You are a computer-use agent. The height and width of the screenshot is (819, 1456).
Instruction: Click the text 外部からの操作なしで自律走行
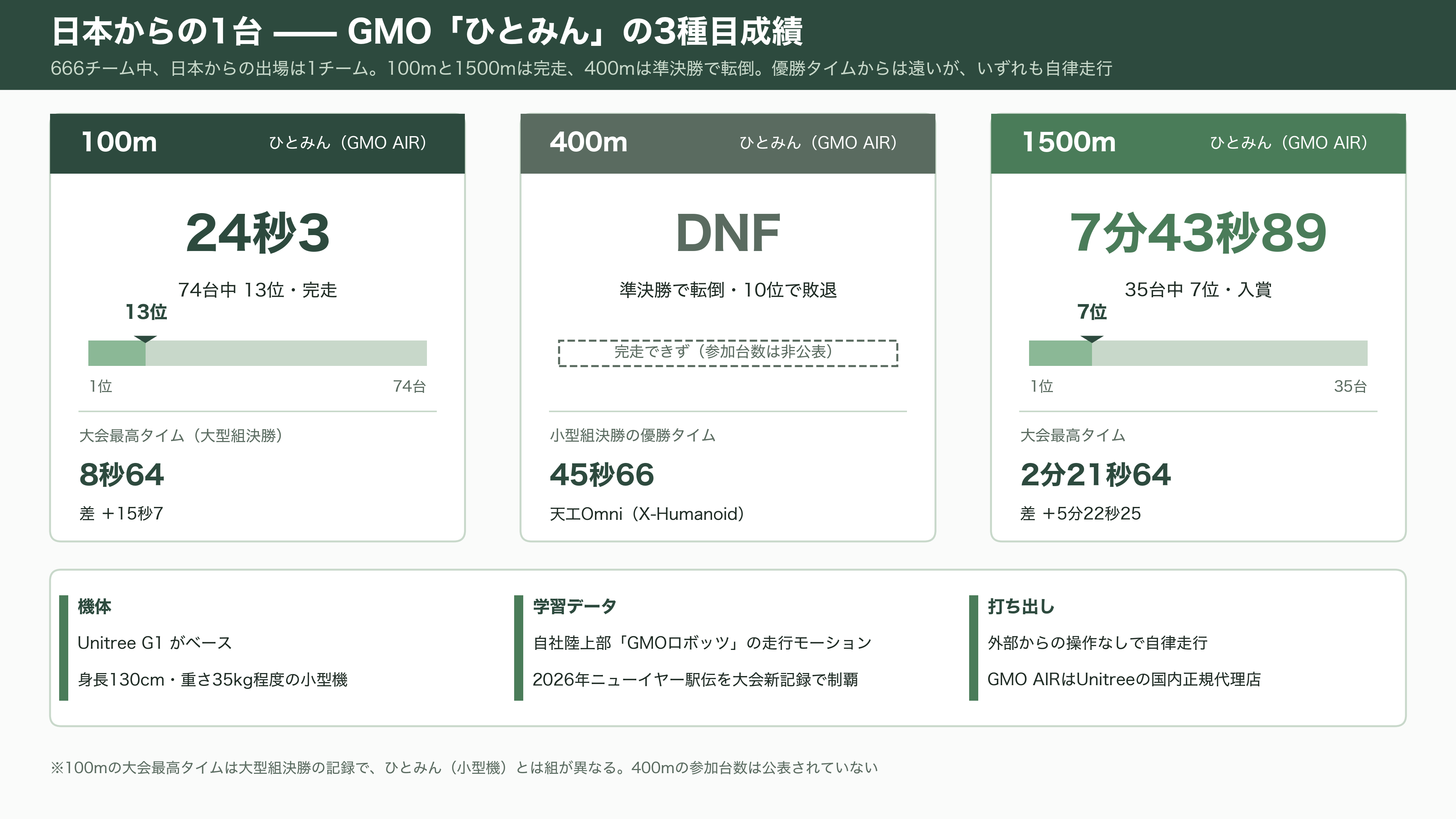click(1097, 643)
